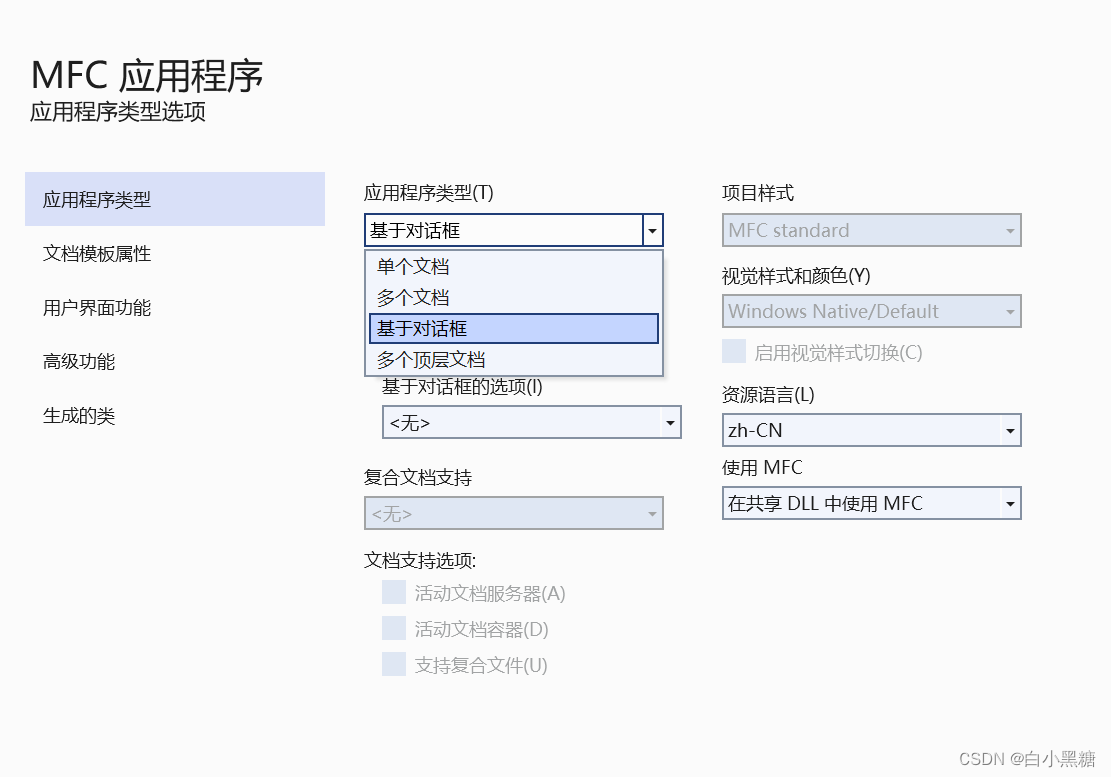
Task: Open the 资源语言 dropdown
Action: (1008, 430)
